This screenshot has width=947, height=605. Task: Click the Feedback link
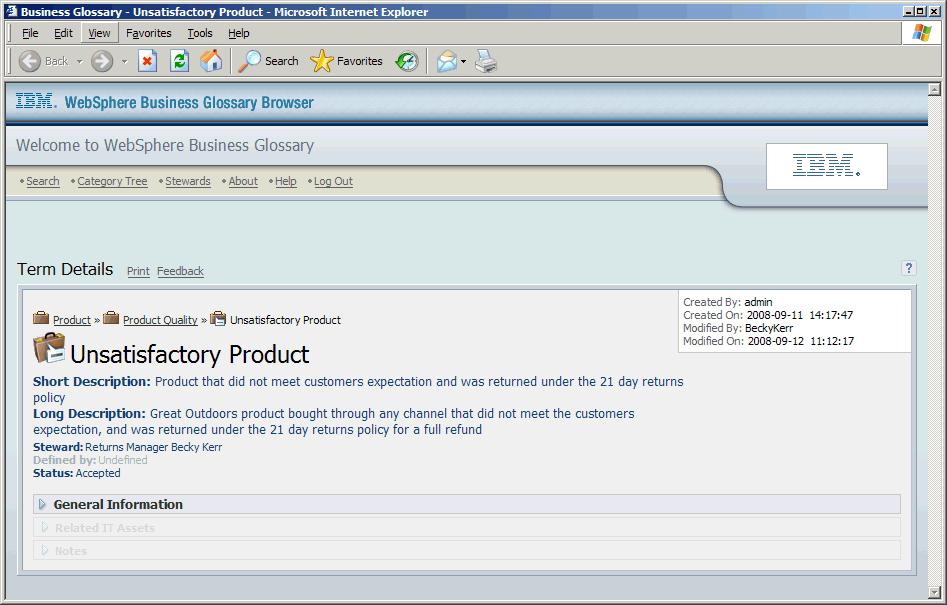(x=181, y=271)
